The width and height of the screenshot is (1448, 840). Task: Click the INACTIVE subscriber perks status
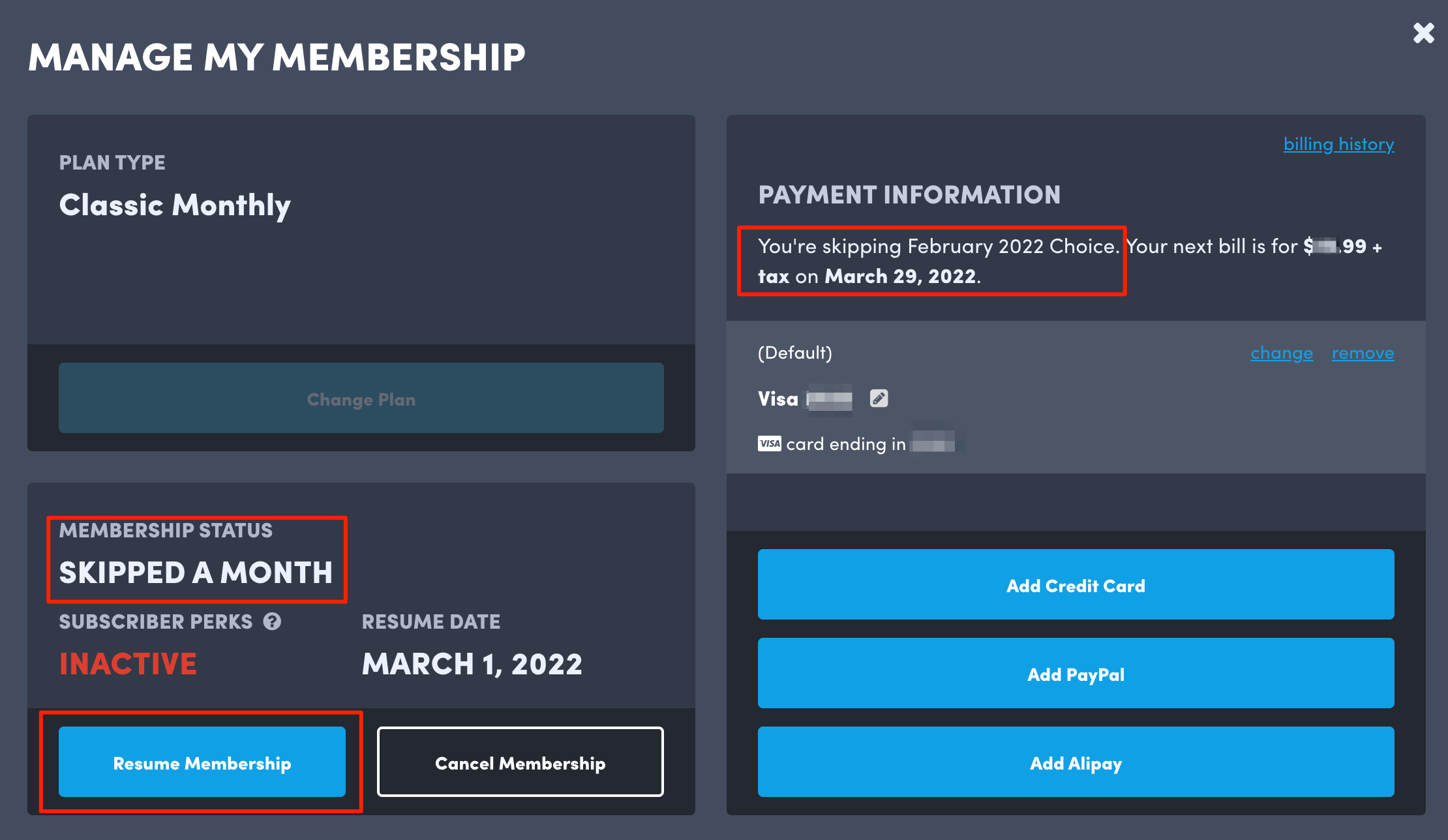pos(128,664)
